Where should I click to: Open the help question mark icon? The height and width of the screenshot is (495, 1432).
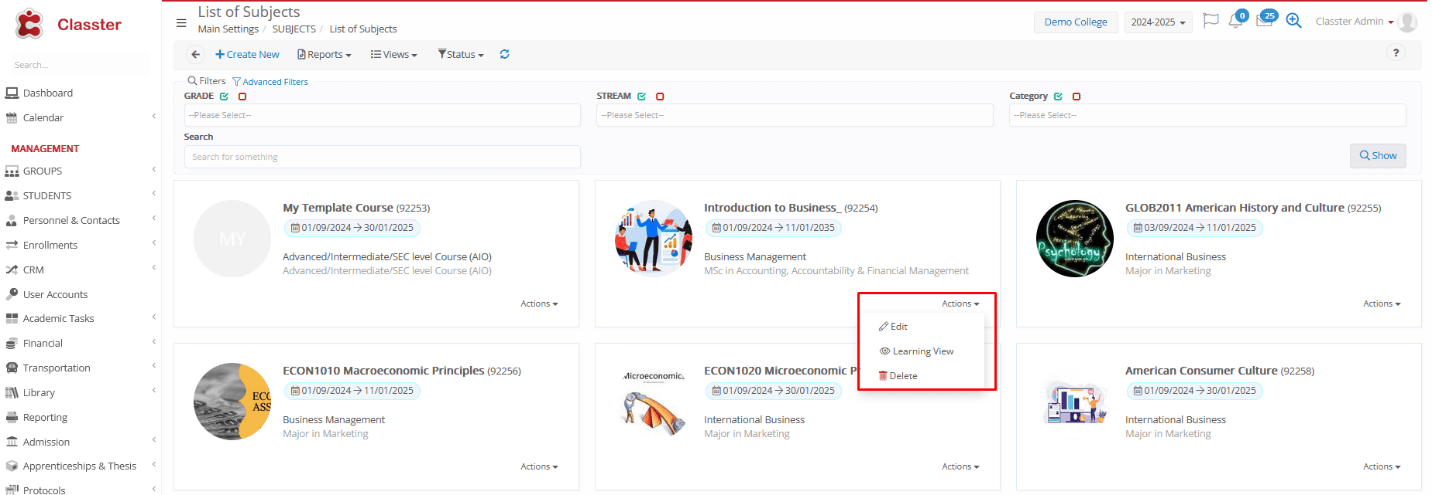1397,54
